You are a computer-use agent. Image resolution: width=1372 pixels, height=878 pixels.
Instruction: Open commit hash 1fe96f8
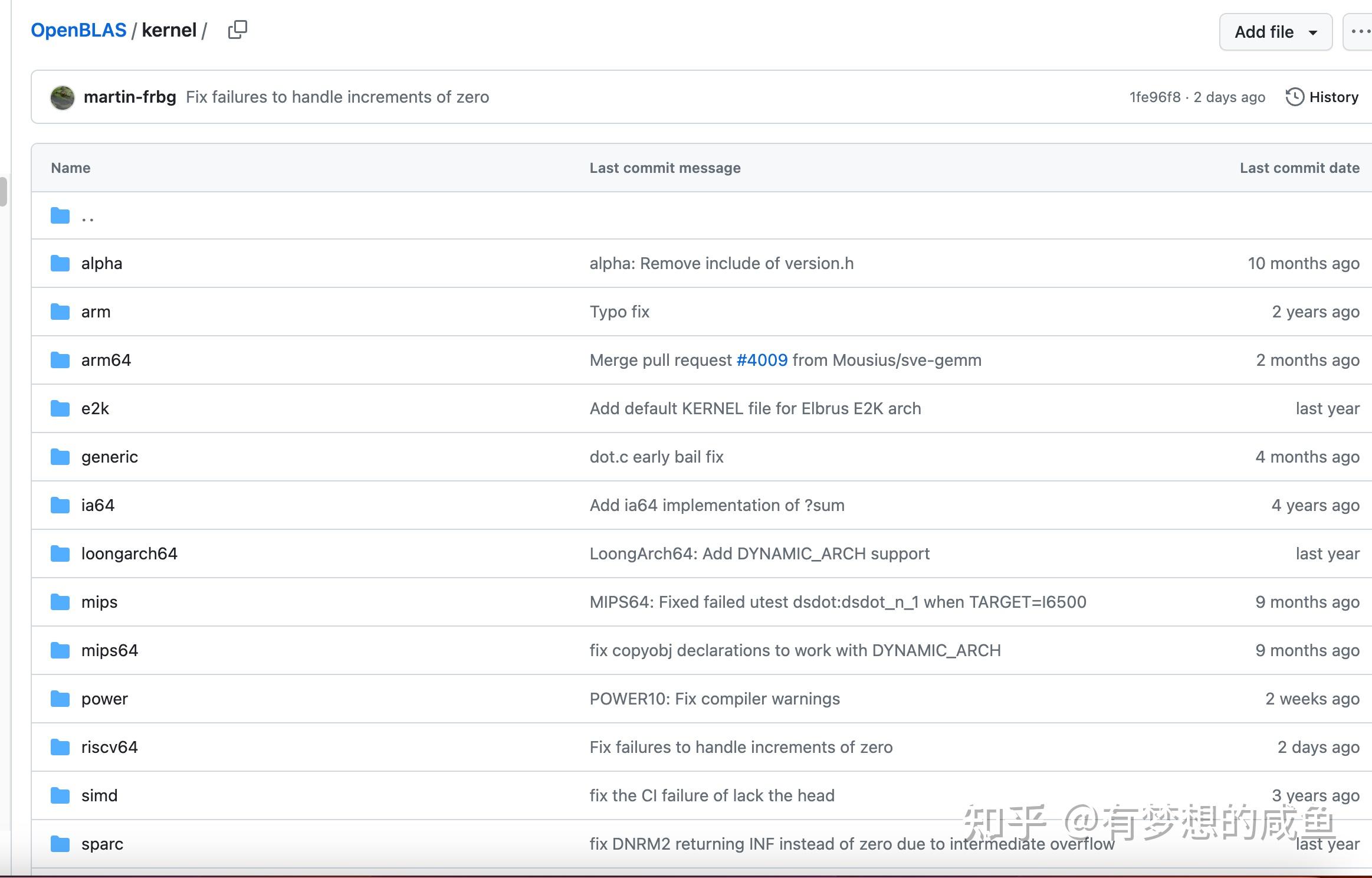tap(1154, 97)
